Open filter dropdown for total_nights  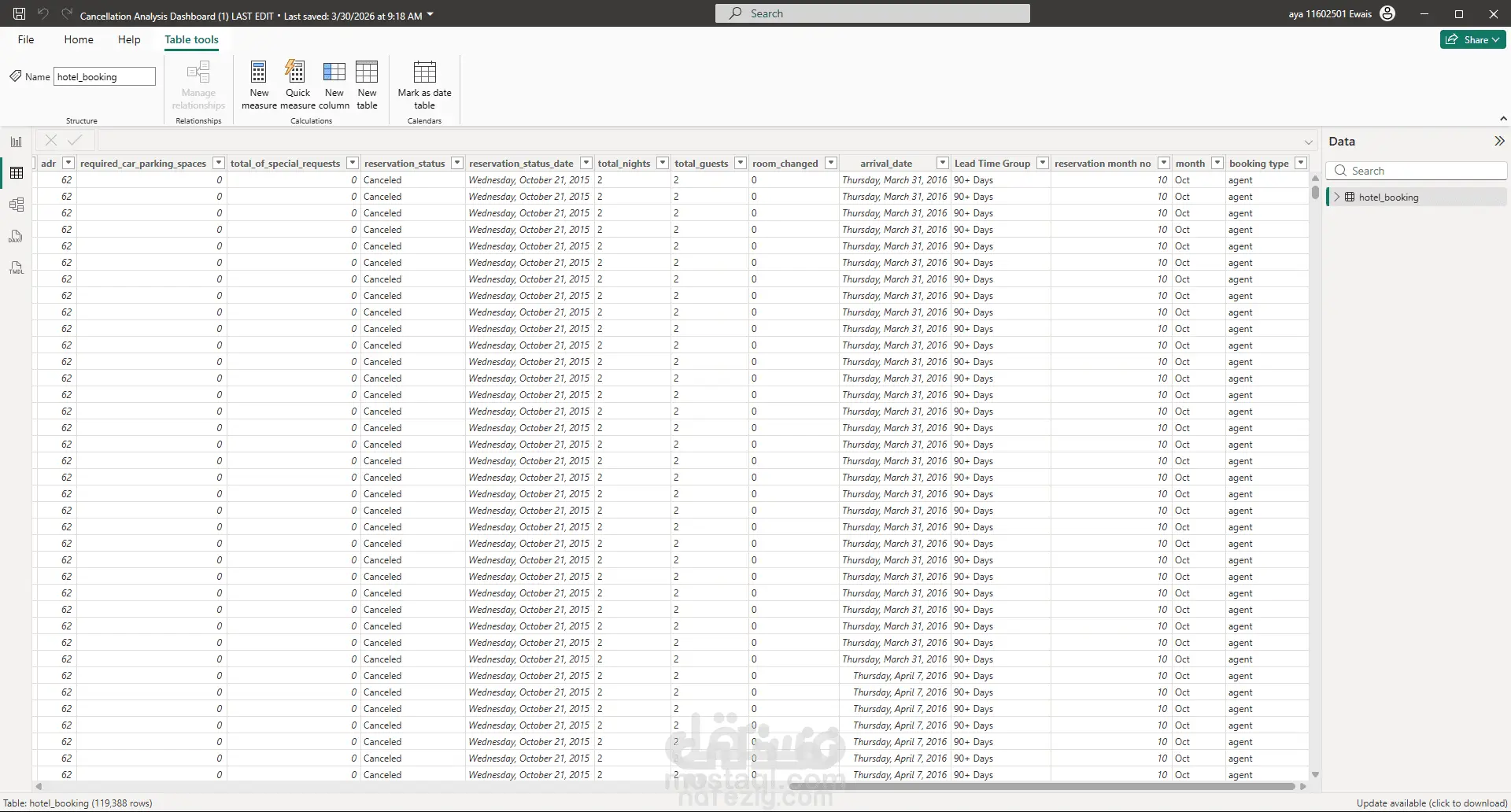[x=663, y=163]
